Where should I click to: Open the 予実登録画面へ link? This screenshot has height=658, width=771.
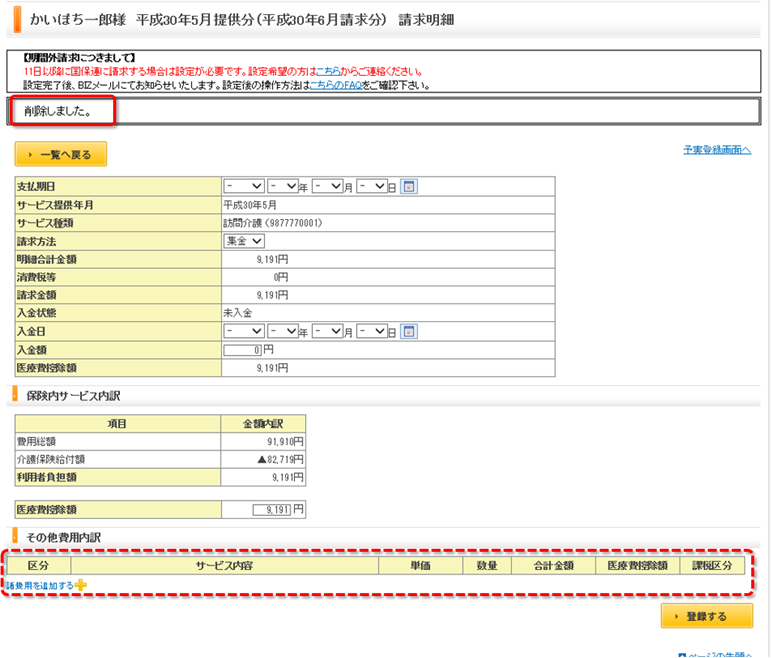[x=717, y=150]
